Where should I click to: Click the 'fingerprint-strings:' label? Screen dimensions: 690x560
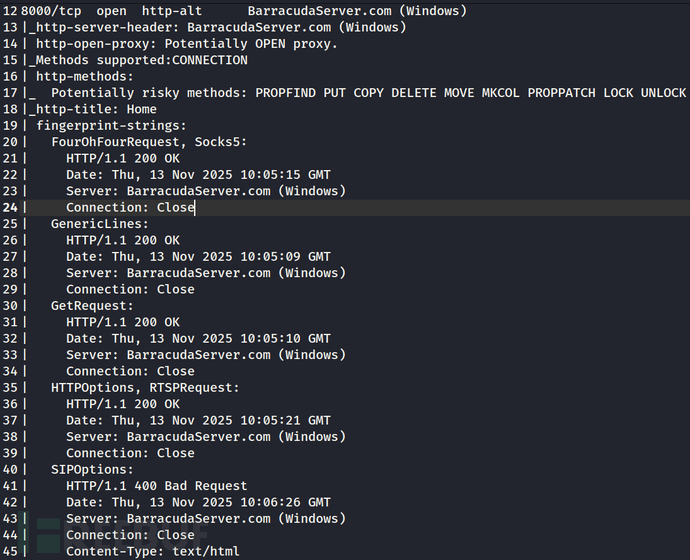tap(110, 125)
